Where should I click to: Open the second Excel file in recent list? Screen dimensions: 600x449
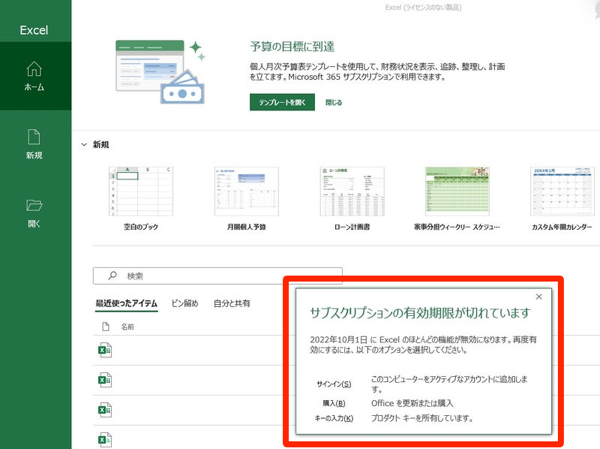click(105, 380)
